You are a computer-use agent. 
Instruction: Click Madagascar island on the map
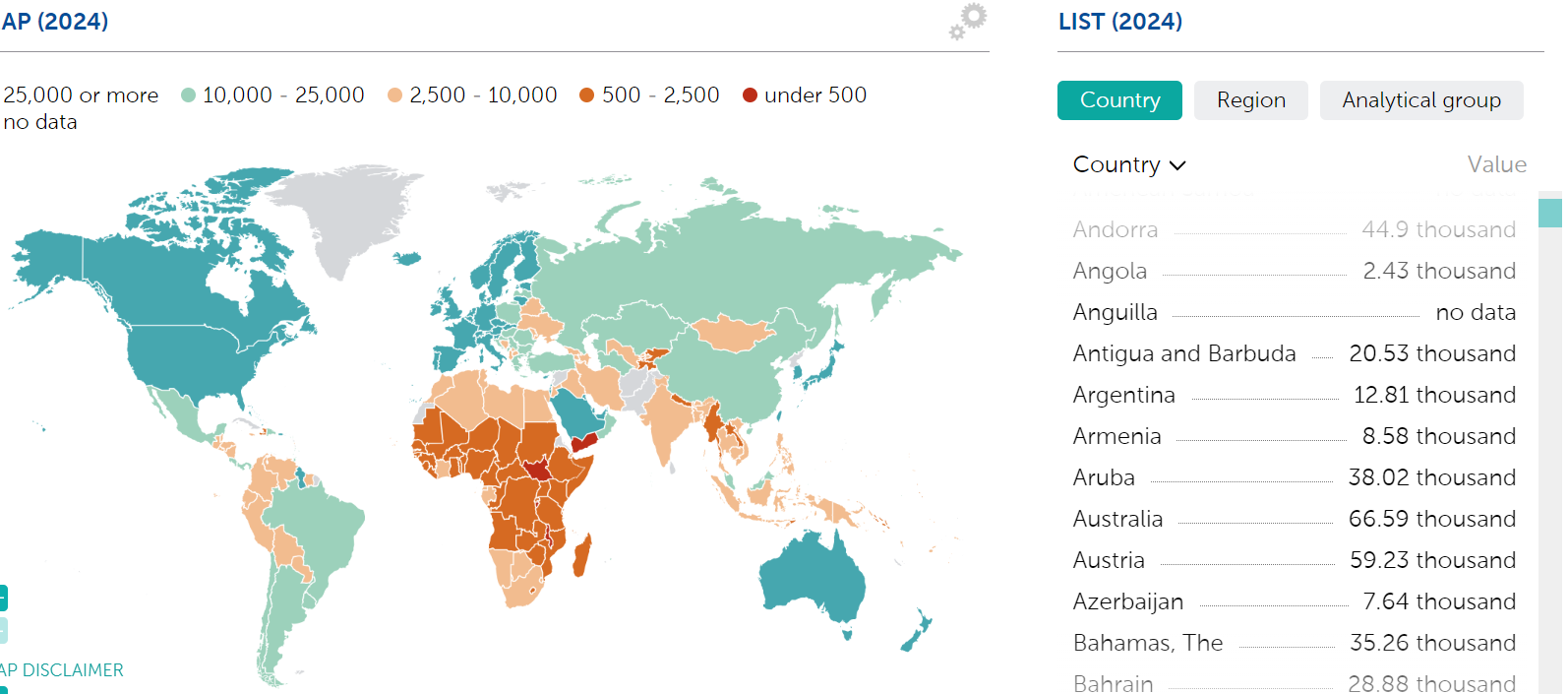click(581, 556)
